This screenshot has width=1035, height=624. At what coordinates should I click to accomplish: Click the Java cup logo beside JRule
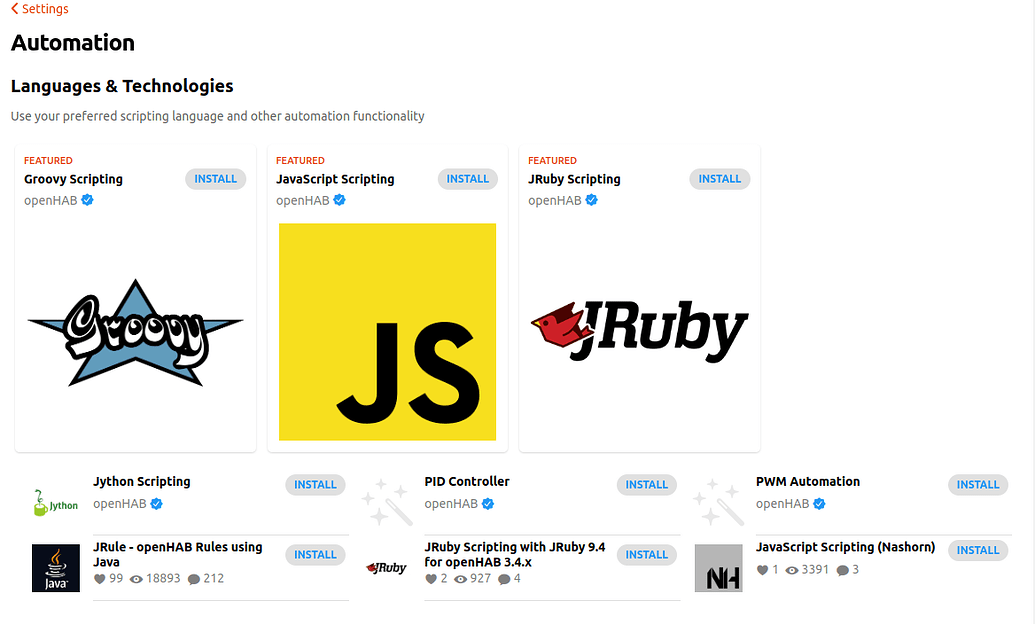pos(55,568)
